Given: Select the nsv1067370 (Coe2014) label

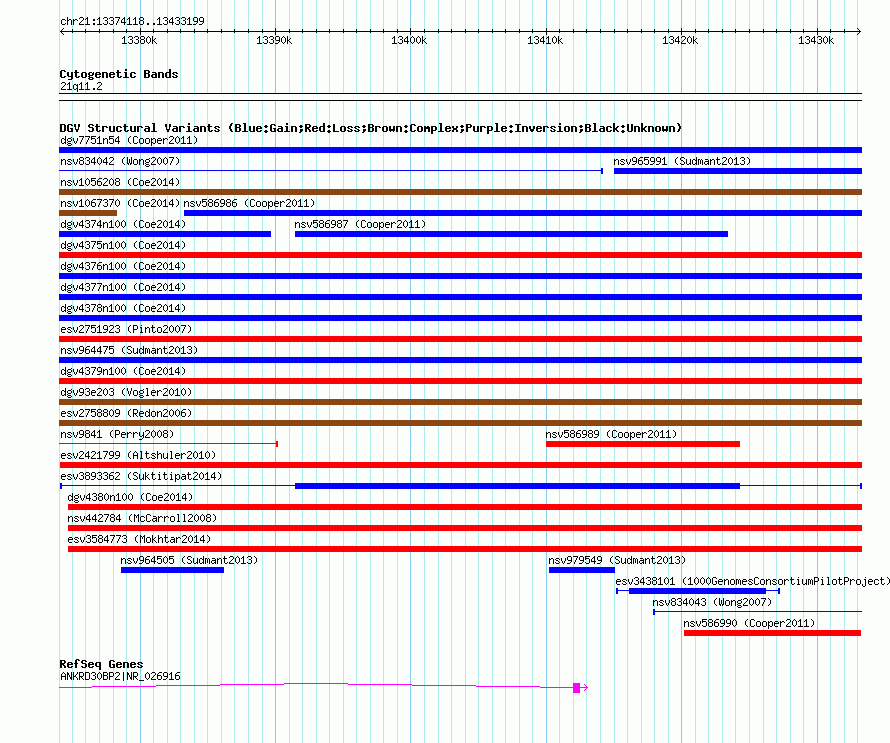Looking at the screenshot, I should click(x=120, y=203).
